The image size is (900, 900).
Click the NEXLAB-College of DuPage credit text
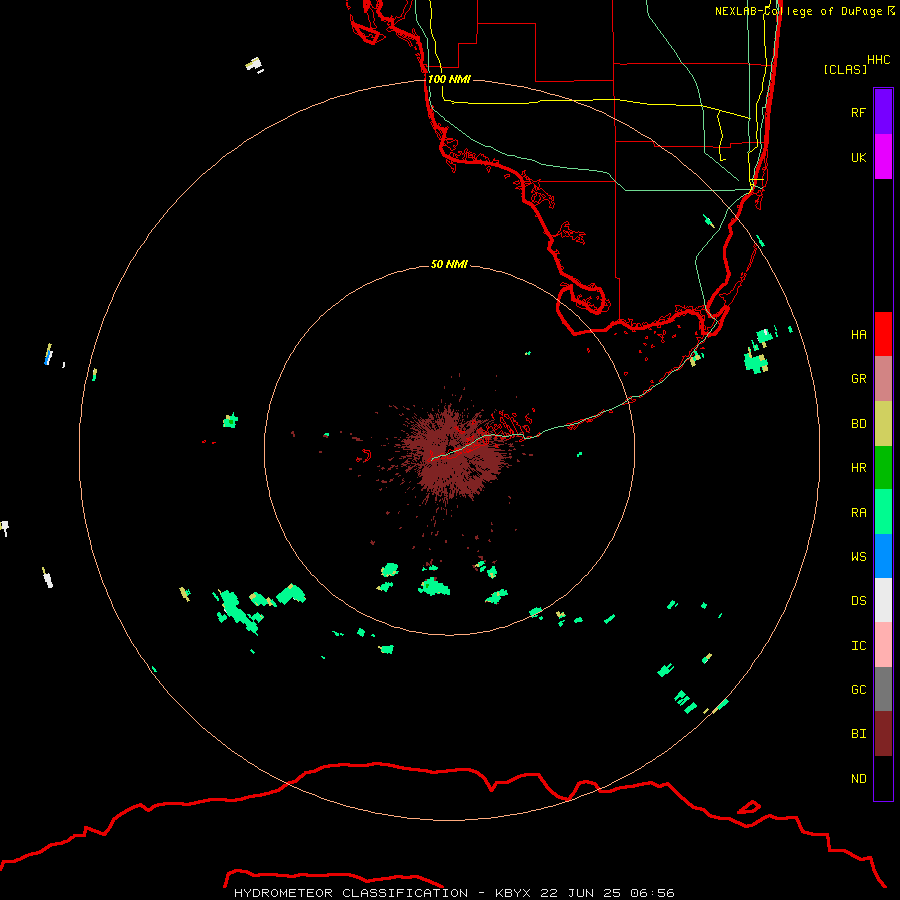coord(798,11)
